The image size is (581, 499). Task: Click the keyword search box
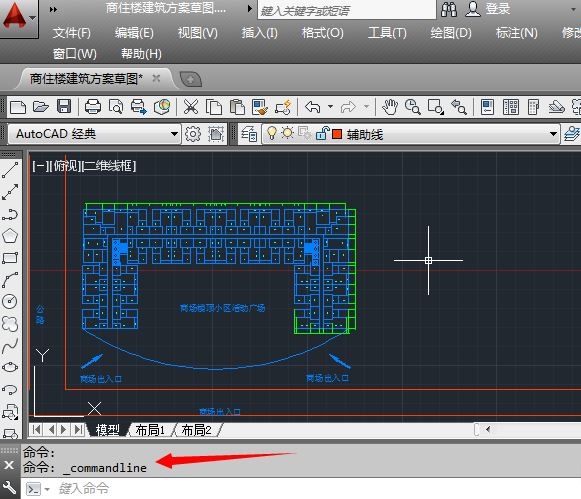(x=347, y=10)
